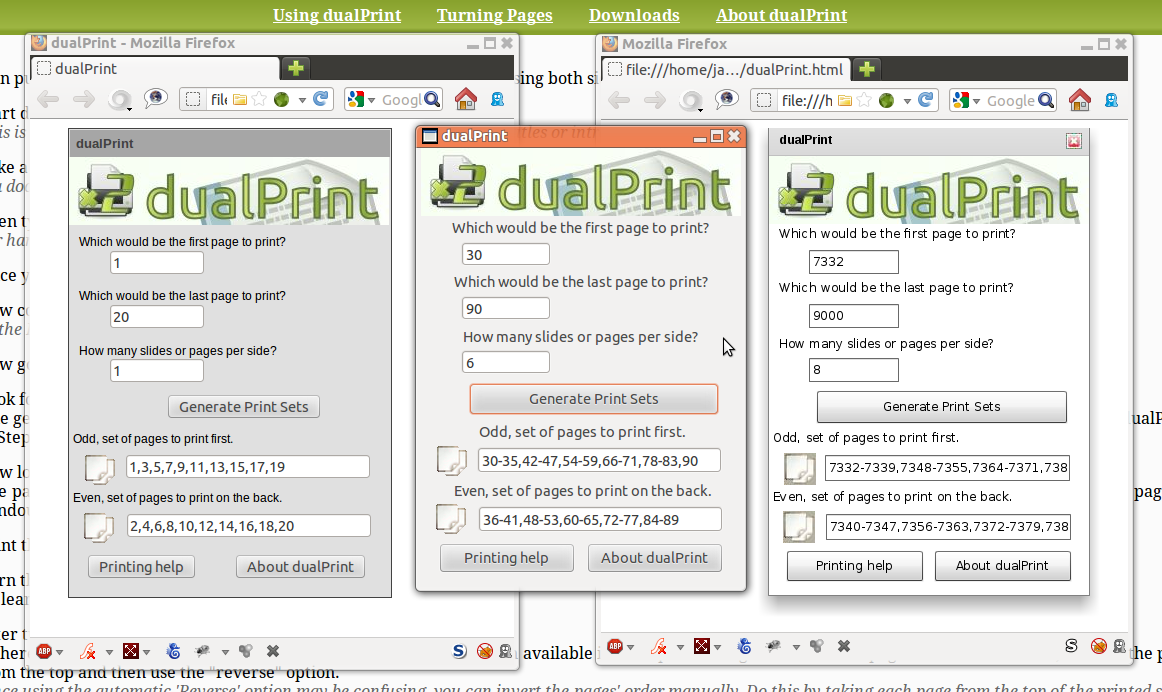Open the Google search magnifier icon
This screenshot has height=692, width=1162.
coord(431,100)
